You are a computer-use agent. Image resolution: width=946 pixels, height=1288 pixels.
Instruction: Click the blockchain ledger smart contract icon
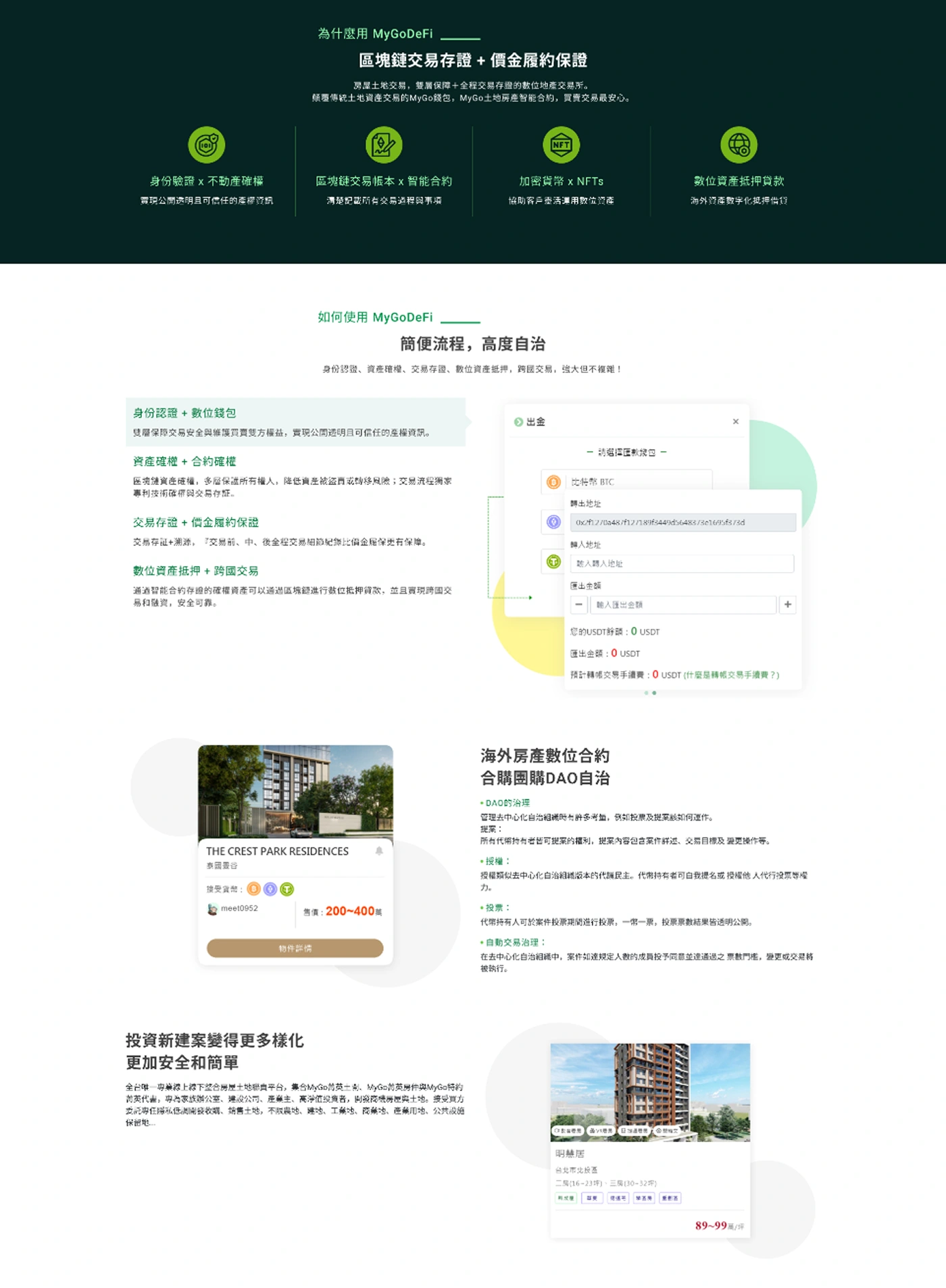pyautogui.click(x=384, y=145)
